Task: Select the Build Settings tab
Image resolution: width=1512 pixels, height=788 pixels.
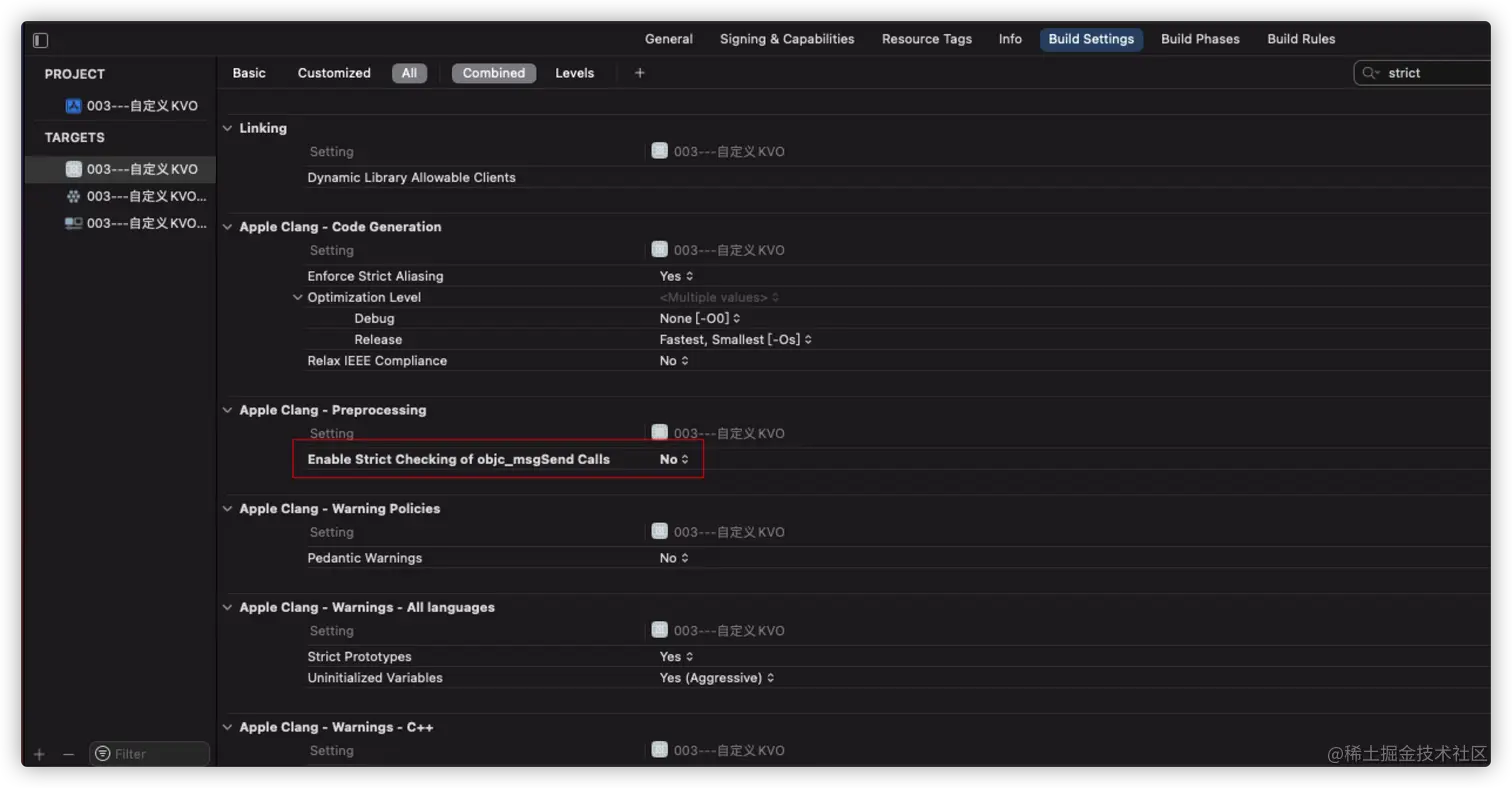Action: coord(1091,39)
